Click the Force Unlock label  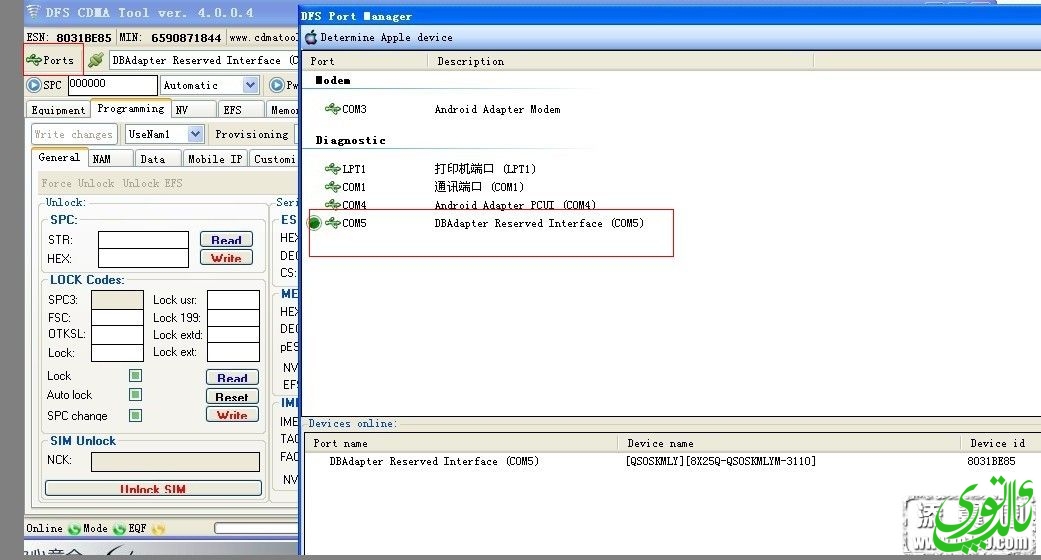[78, 183]
